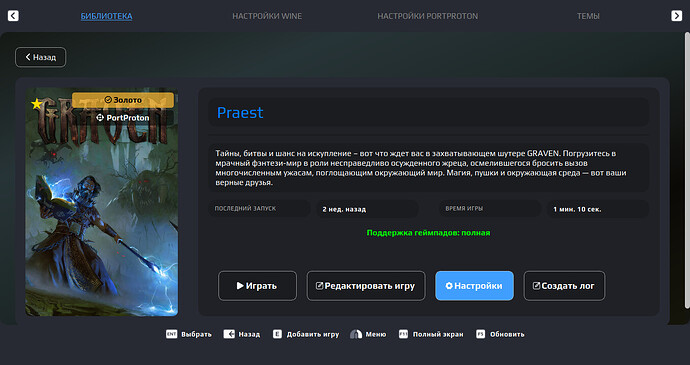Click the '1 мин. 10 сек.' playtime value

tap(577, 209)
